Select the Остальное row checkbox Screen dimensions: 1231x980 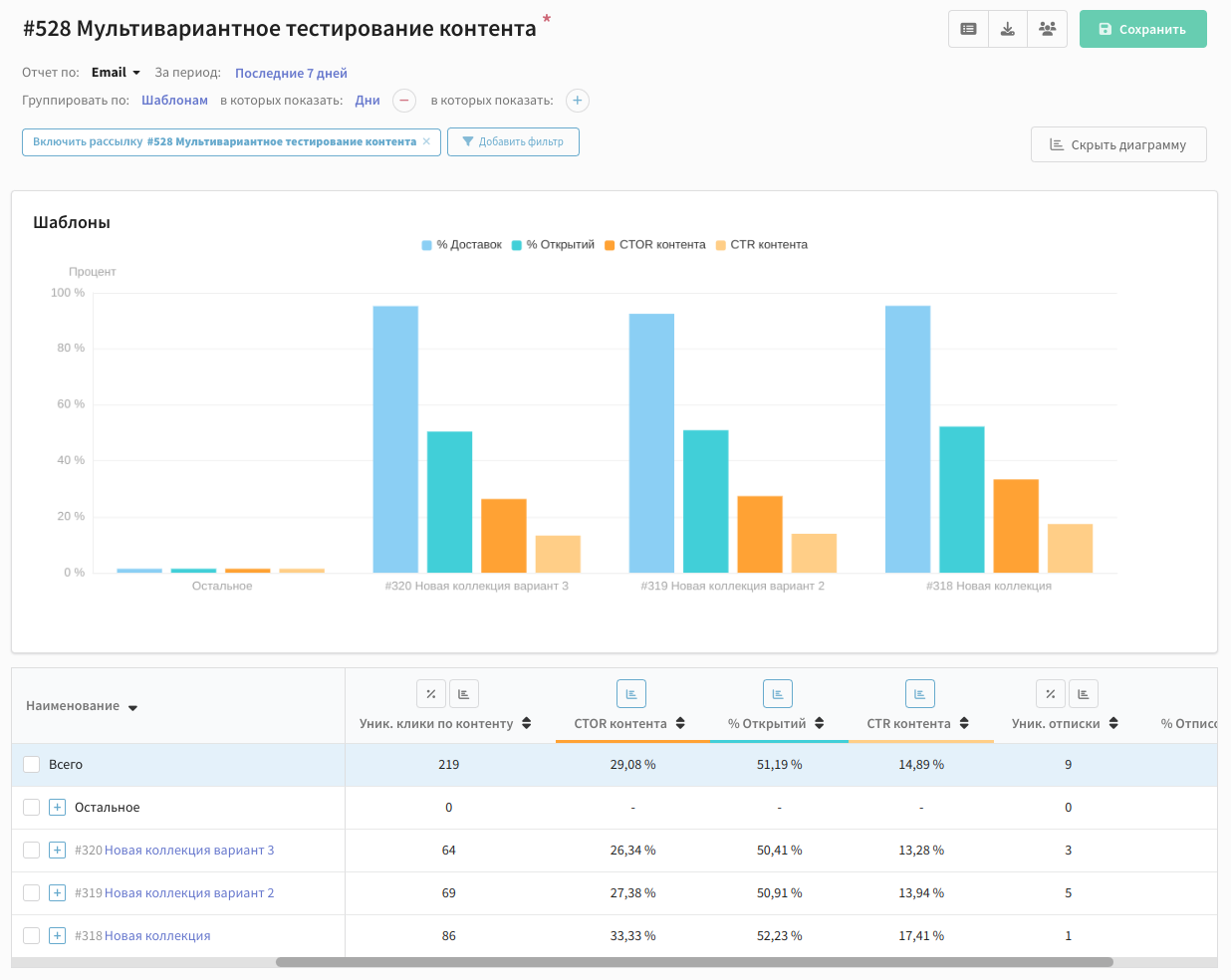coord(31,808)
